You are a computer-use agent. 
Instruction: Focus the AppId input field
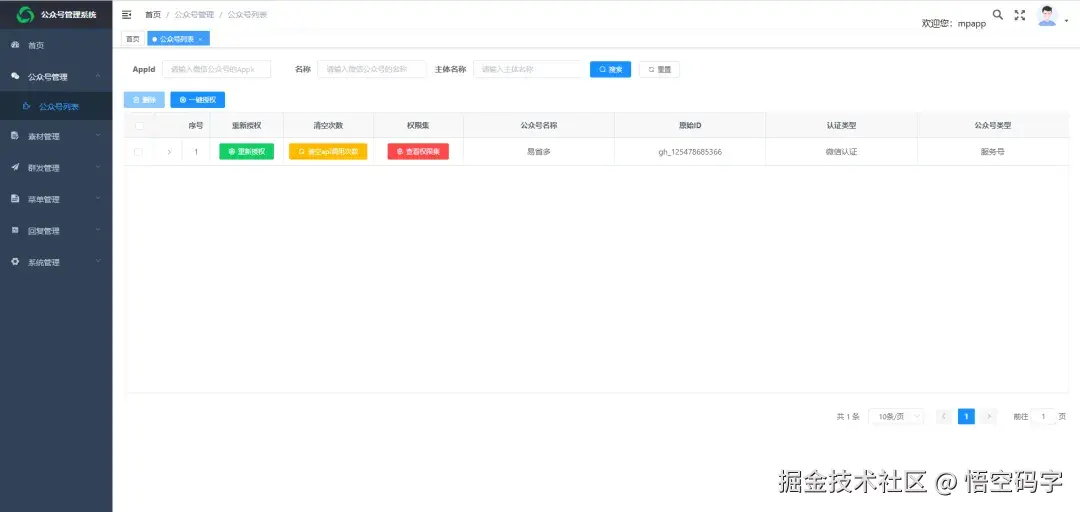[217, 69]
